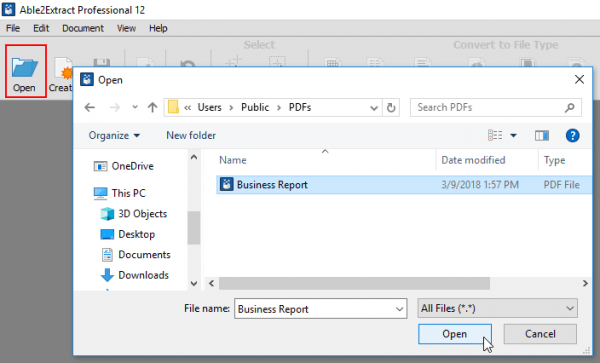The image size is (600, 363).
Task: Toggle the preview pane icon
Action: tap(541, 135)
